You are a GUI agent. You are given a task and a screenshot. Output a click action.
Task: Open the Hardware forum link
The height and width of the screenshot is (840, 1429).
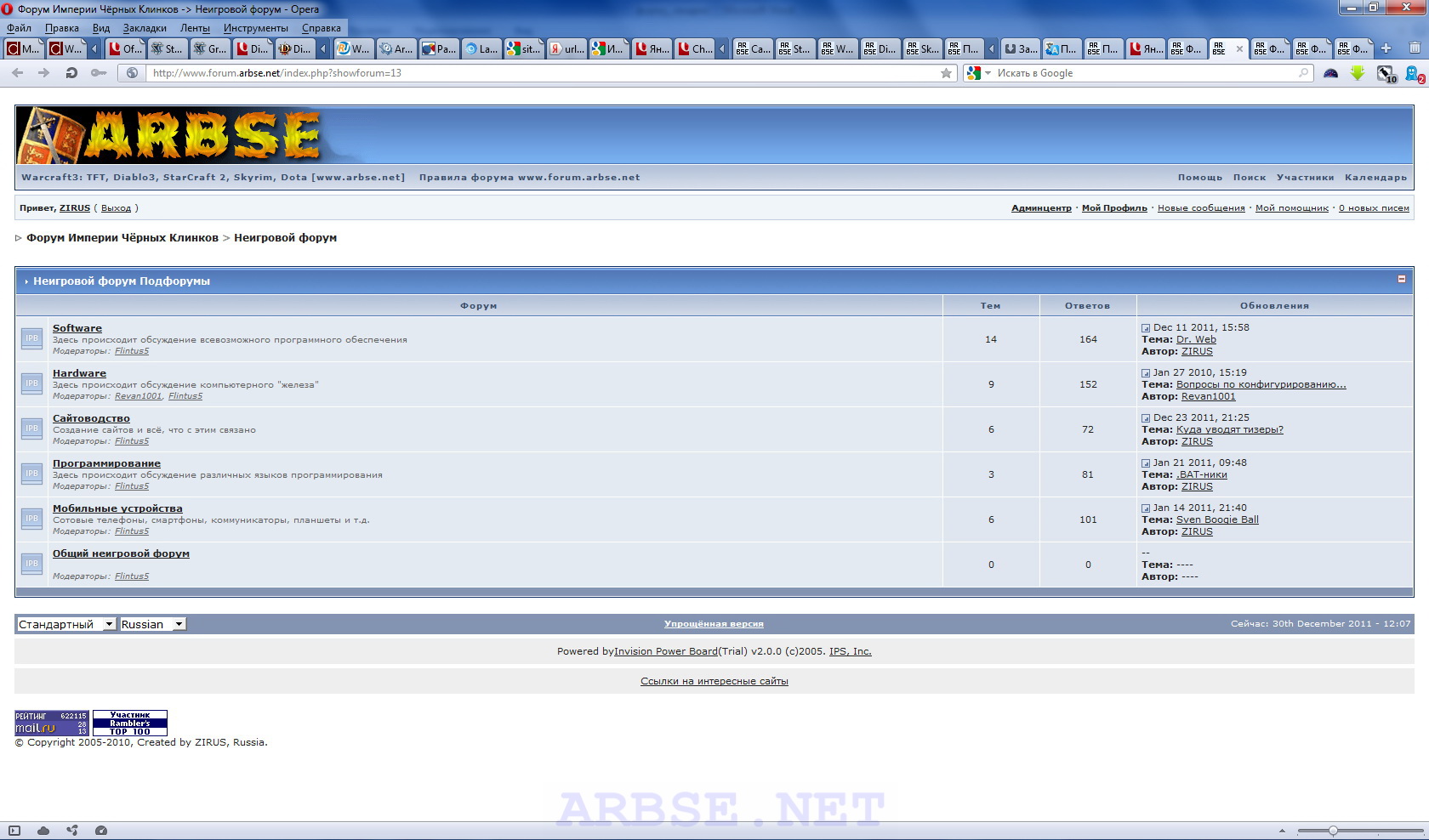(79, 373)
